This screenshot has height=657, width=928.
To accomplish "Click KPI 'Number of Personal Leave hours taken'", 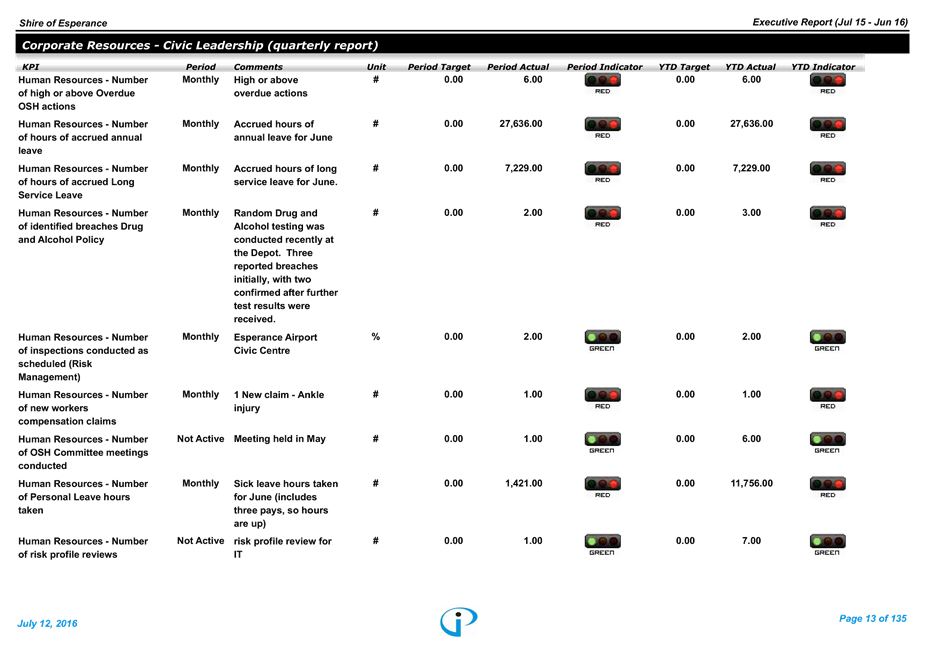I will coord(83,497).
